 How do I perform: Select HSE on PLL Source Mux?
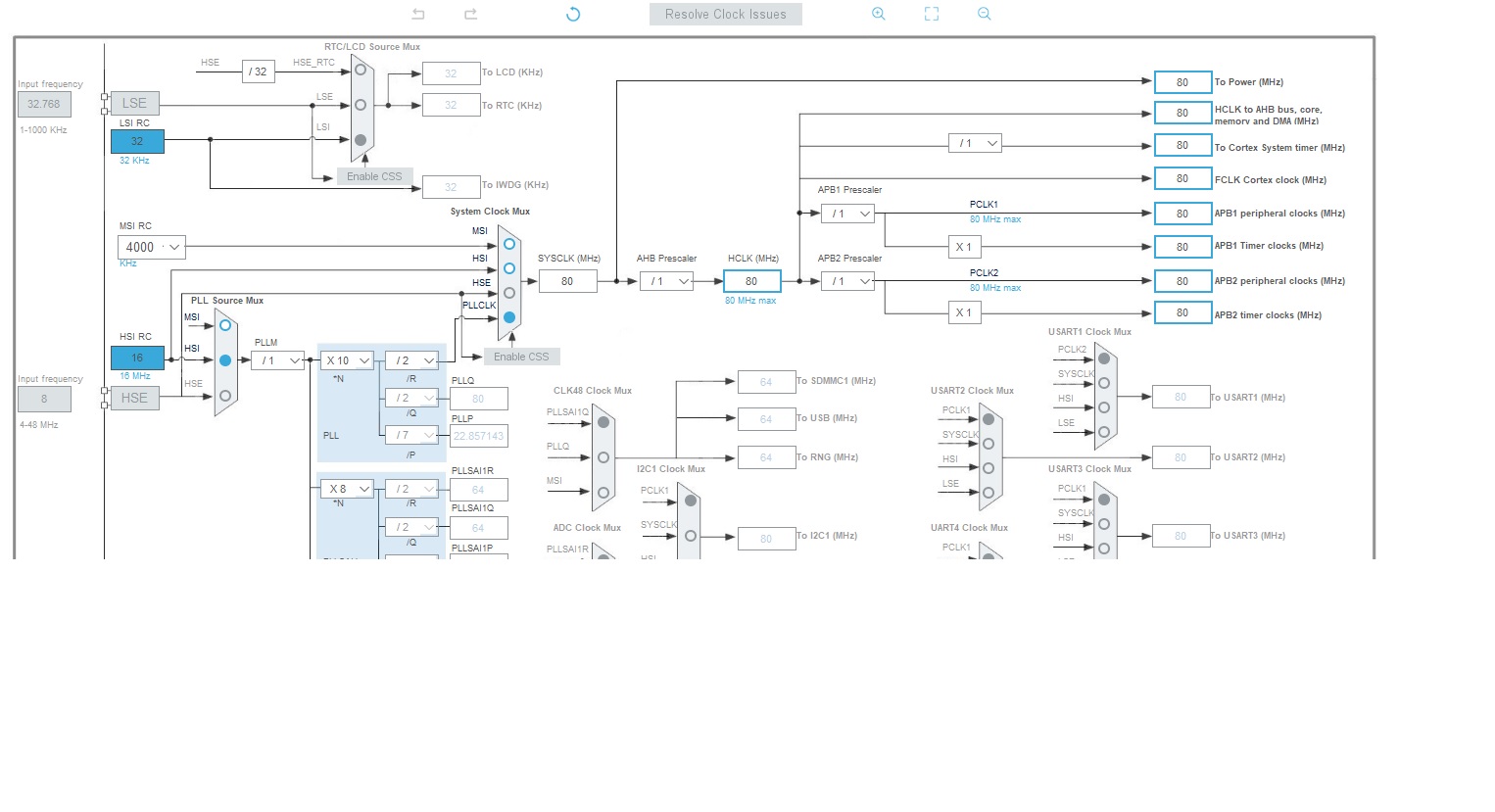pos(225,396)
